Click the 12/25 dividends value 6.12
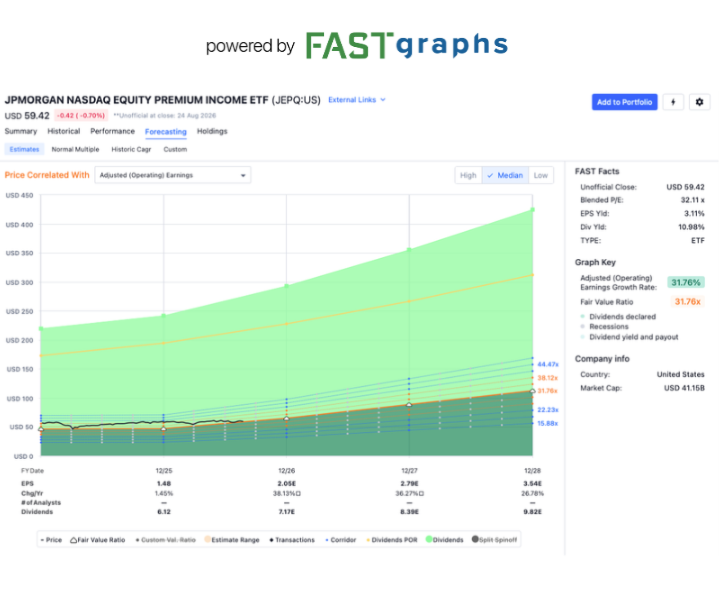 (x=164, y=512)
